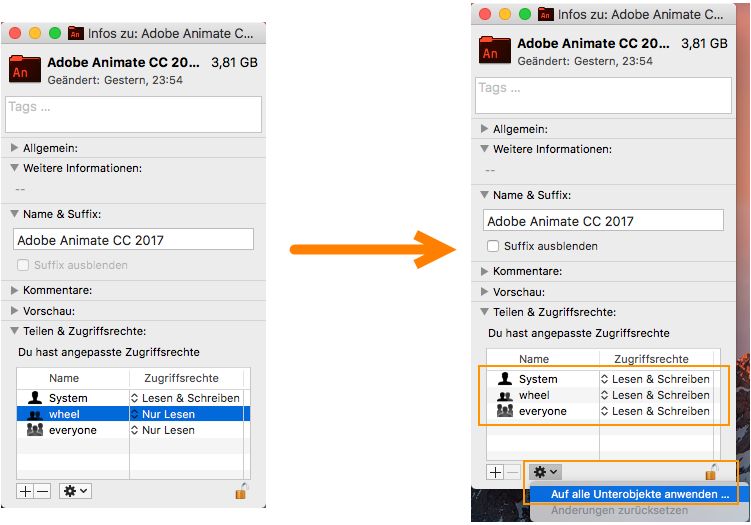This screenshot has width=751, height=525.
Task: Toggle Suffix ausblenden checkbox in right window
Action: [493, 246]
